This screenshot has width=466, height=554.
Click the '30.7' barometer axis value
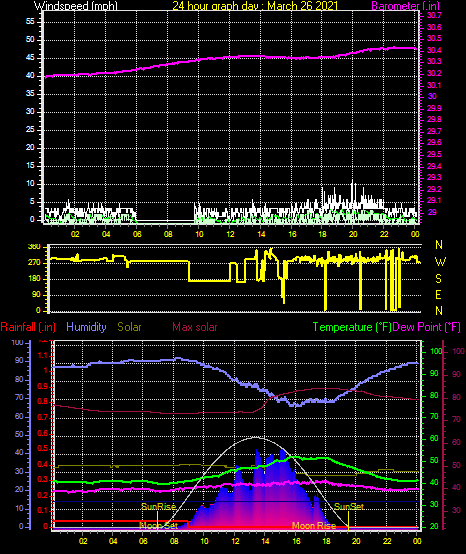coord(434,15)
